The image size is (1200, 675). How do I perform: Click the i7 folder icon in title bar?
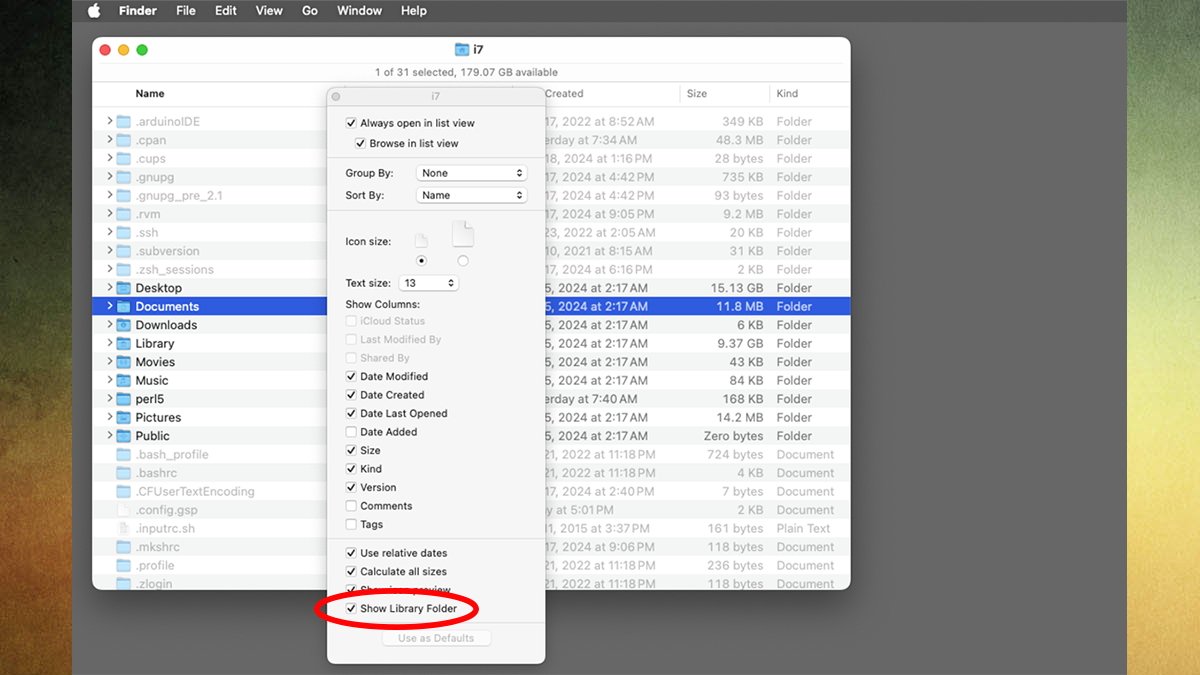(x=462, y=49)
